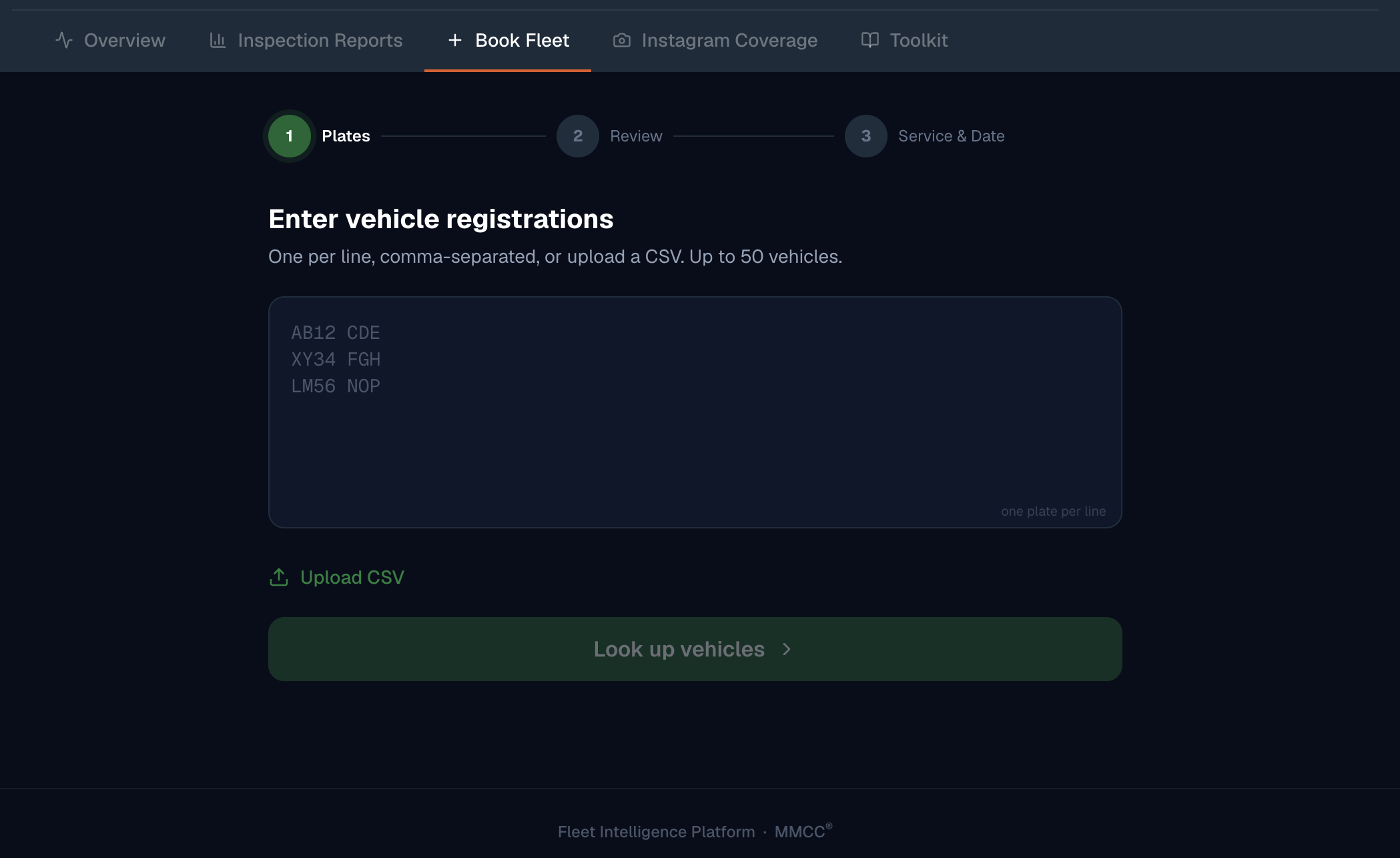Select step 2 Review circle

pos(578,136)
